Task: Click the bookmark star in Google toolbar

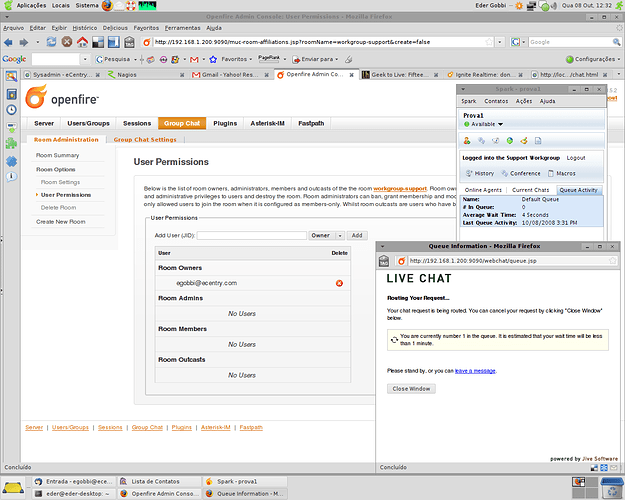Action: pyautogui.click(x=213, y=59)
